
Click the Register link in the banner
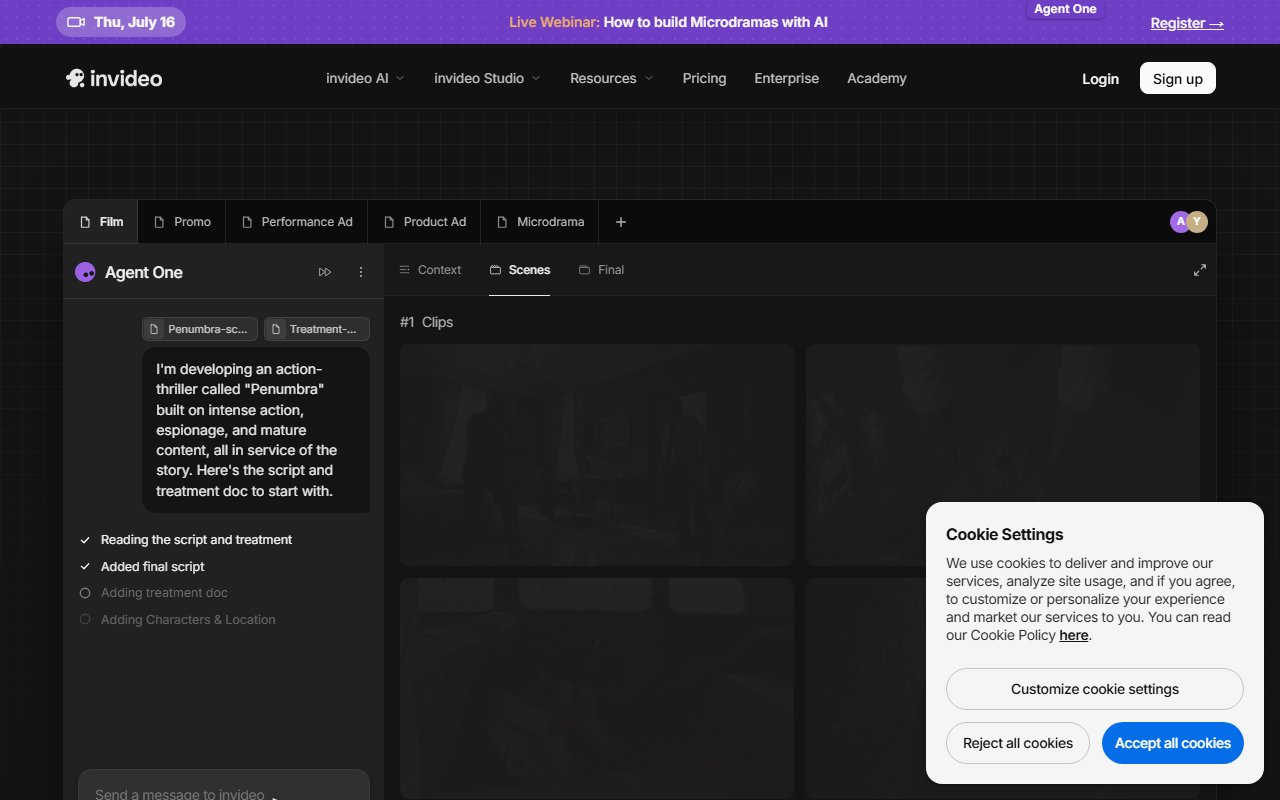tap(1187, 23)
